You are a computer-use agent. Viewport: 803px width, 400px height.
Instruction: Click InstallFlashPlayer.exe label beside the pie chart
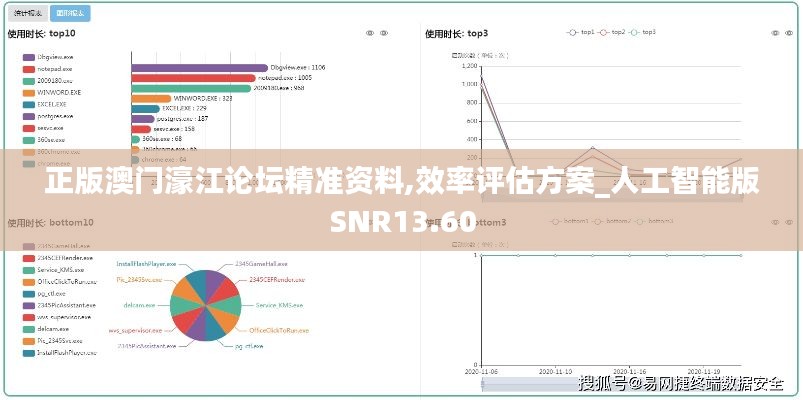[146, 264]
